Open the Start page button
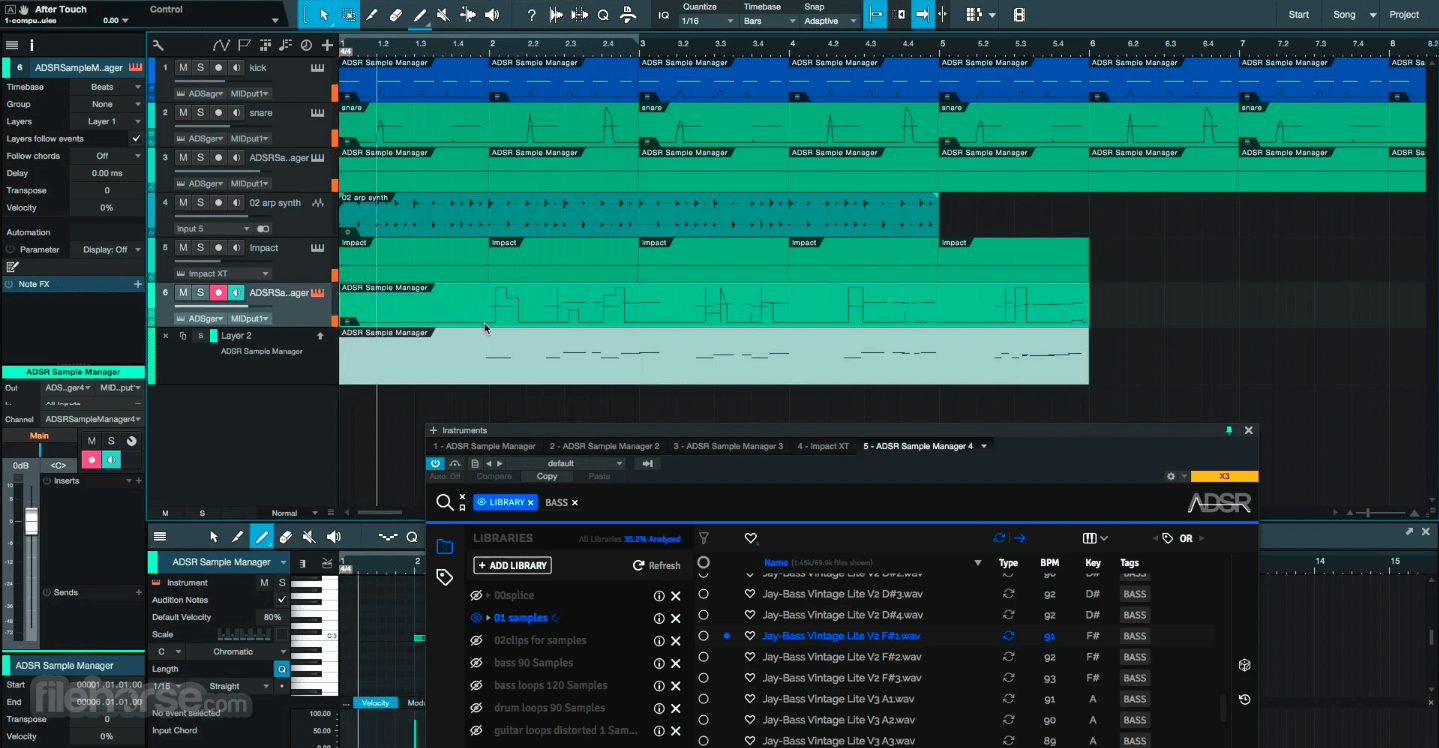The height and width of the screenshot is (748, 1439). click(1299, 15)
